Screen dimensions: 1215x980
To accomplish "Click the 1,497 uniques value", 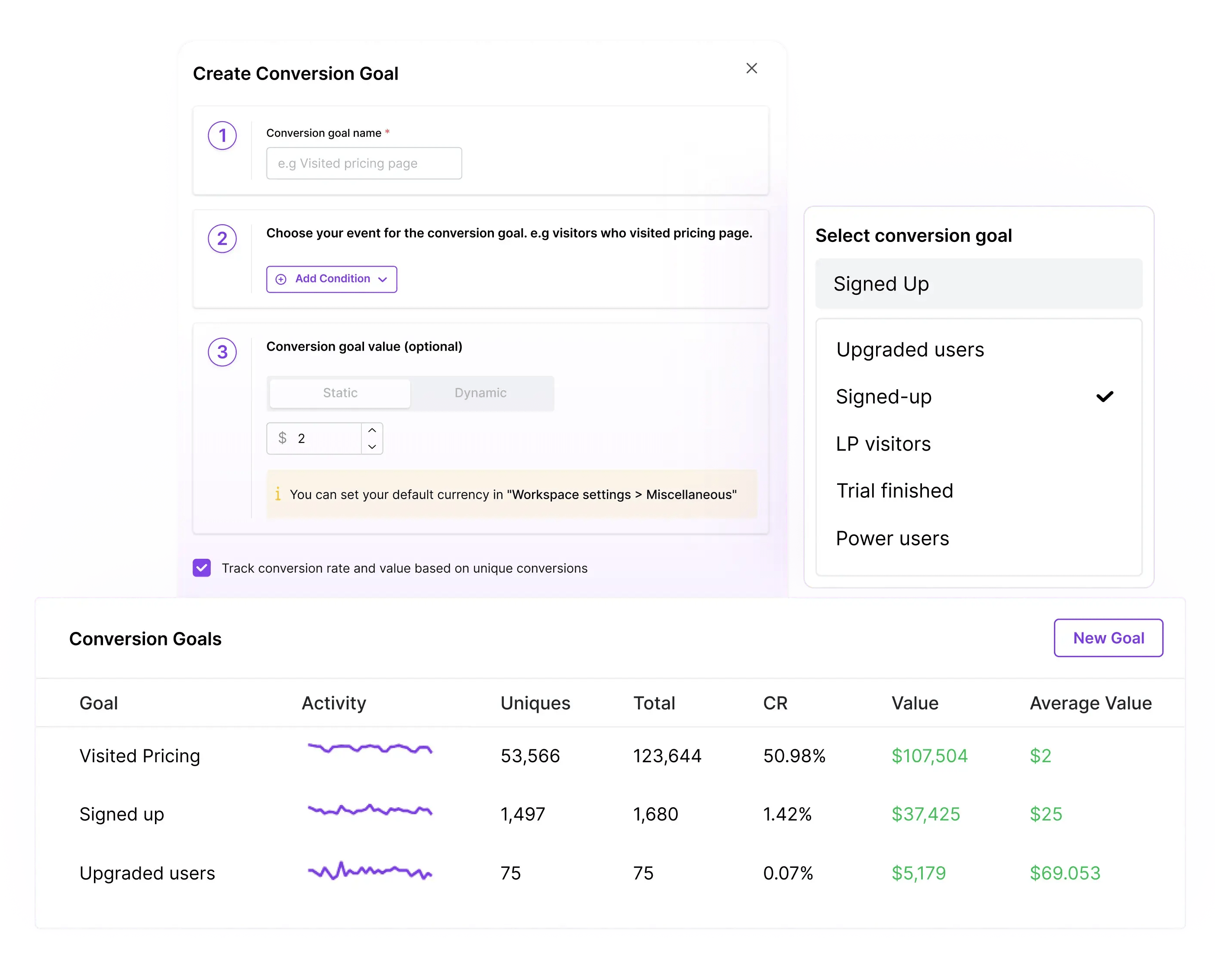I will [523, 814].
